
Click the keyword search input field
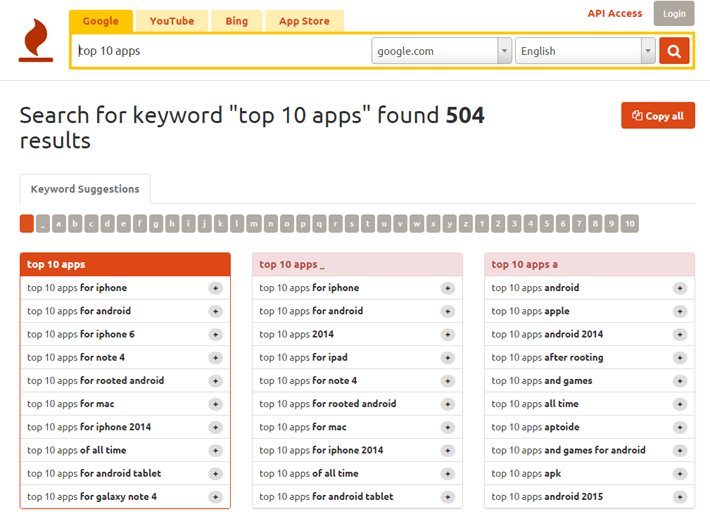[x=220, y=51]
